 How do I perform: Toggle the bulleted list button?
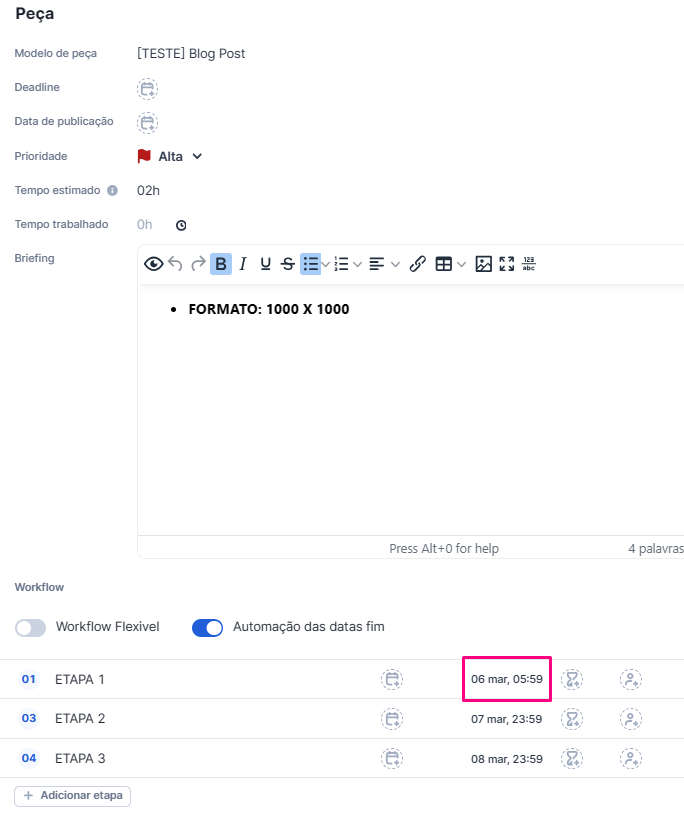tap(310, 264)
